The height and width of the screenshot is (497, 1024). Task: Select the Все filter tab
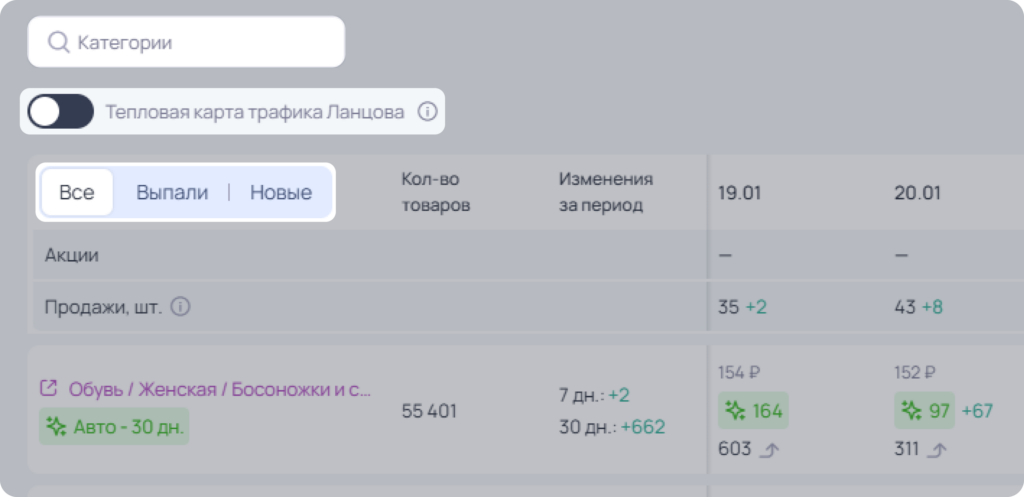pyautogui.click(x=77, y=193)
